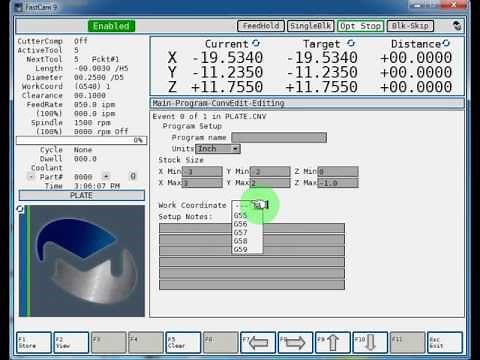Open the settings icon at top right
Screen dimensions: 480x360
457,26
